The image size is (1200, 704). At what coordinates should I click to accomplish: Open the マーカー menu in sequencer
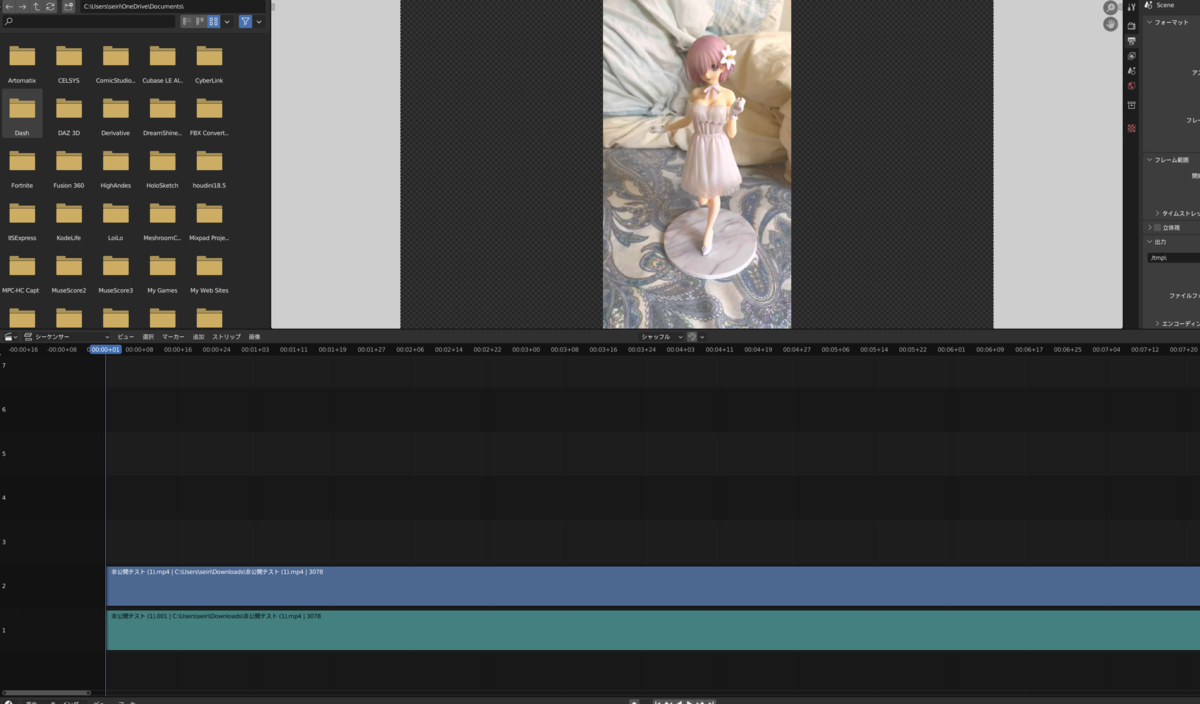click(173, 337)
